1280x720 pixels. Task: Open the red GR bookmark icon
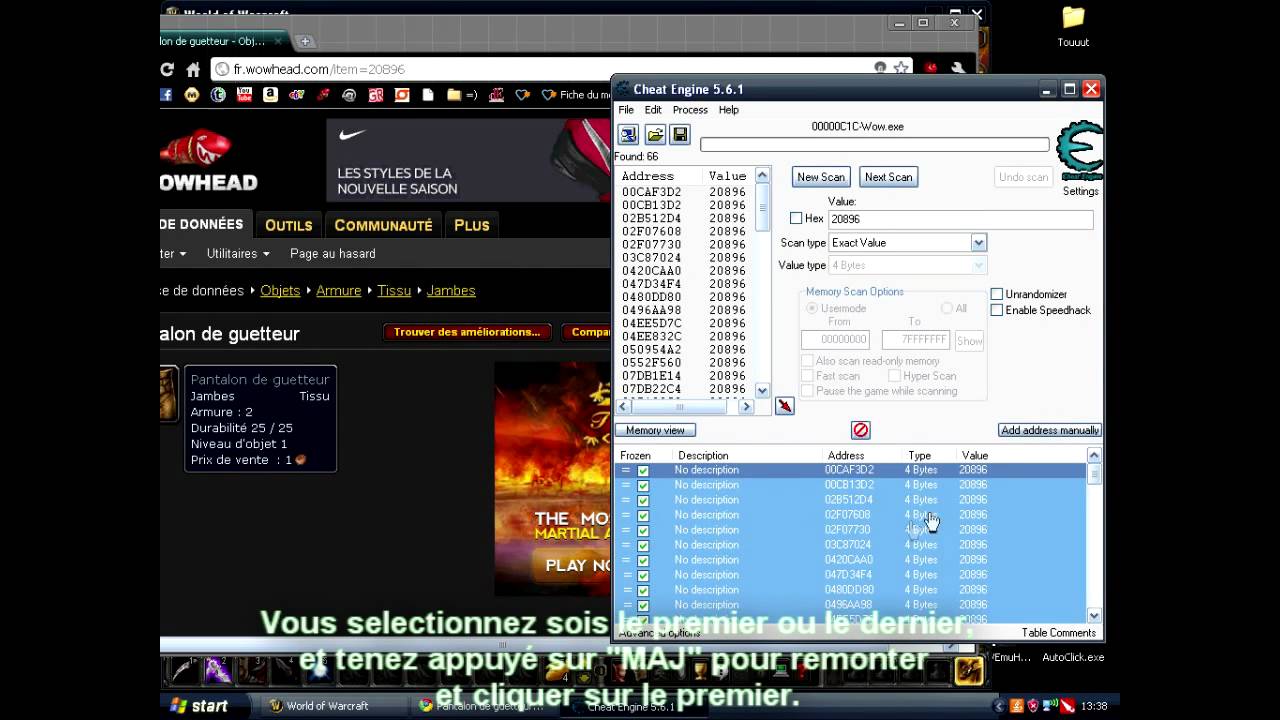(376, 95)
